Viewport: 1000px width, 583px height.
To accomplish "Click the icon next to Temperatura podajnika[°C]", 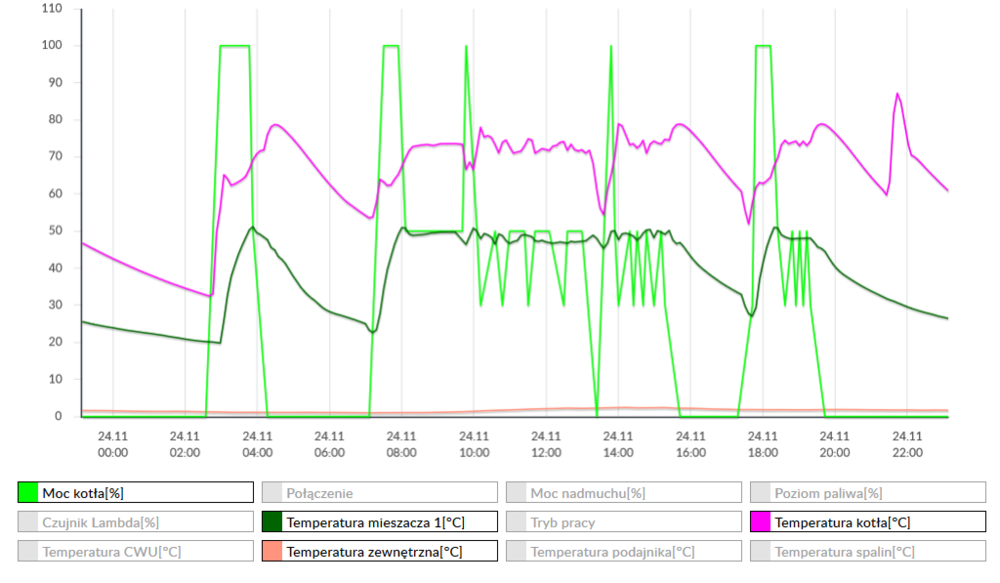I will pos(516,550).
